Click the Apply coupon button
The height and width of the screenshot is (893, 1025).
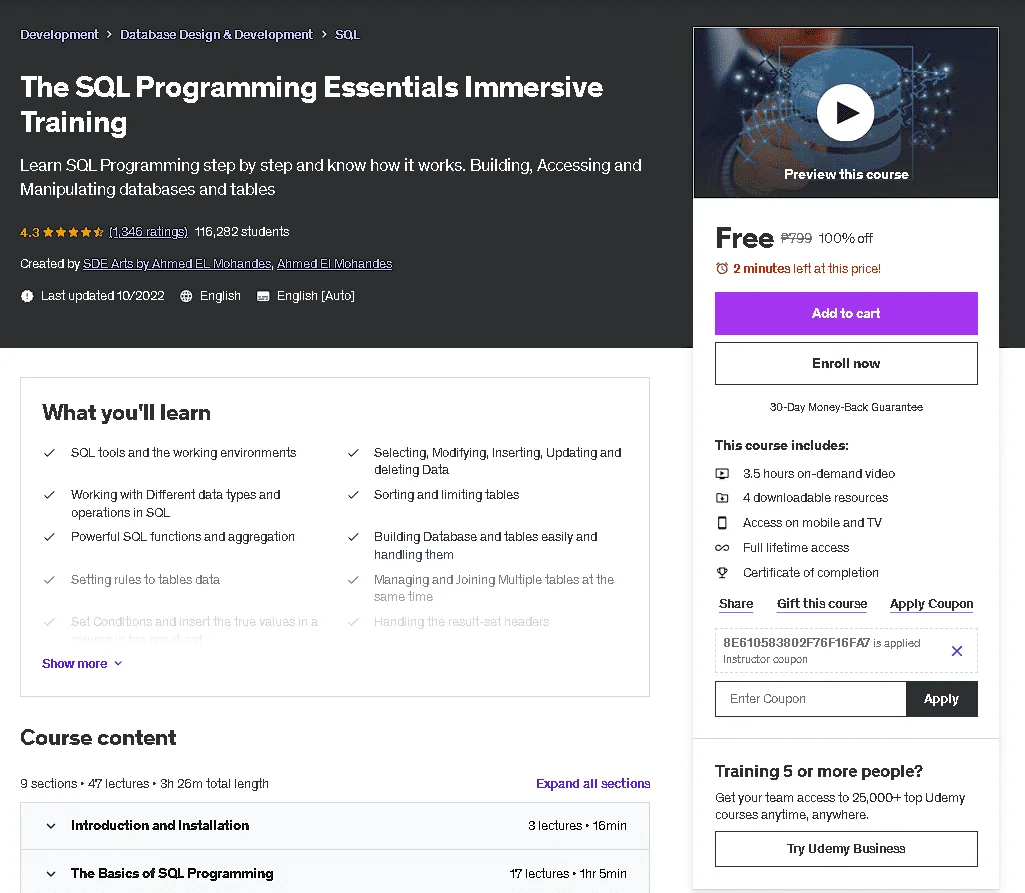[x=941, y=699]
